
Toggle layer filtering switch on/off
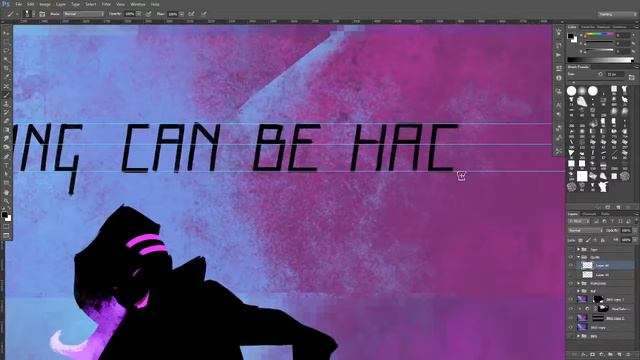636,221
